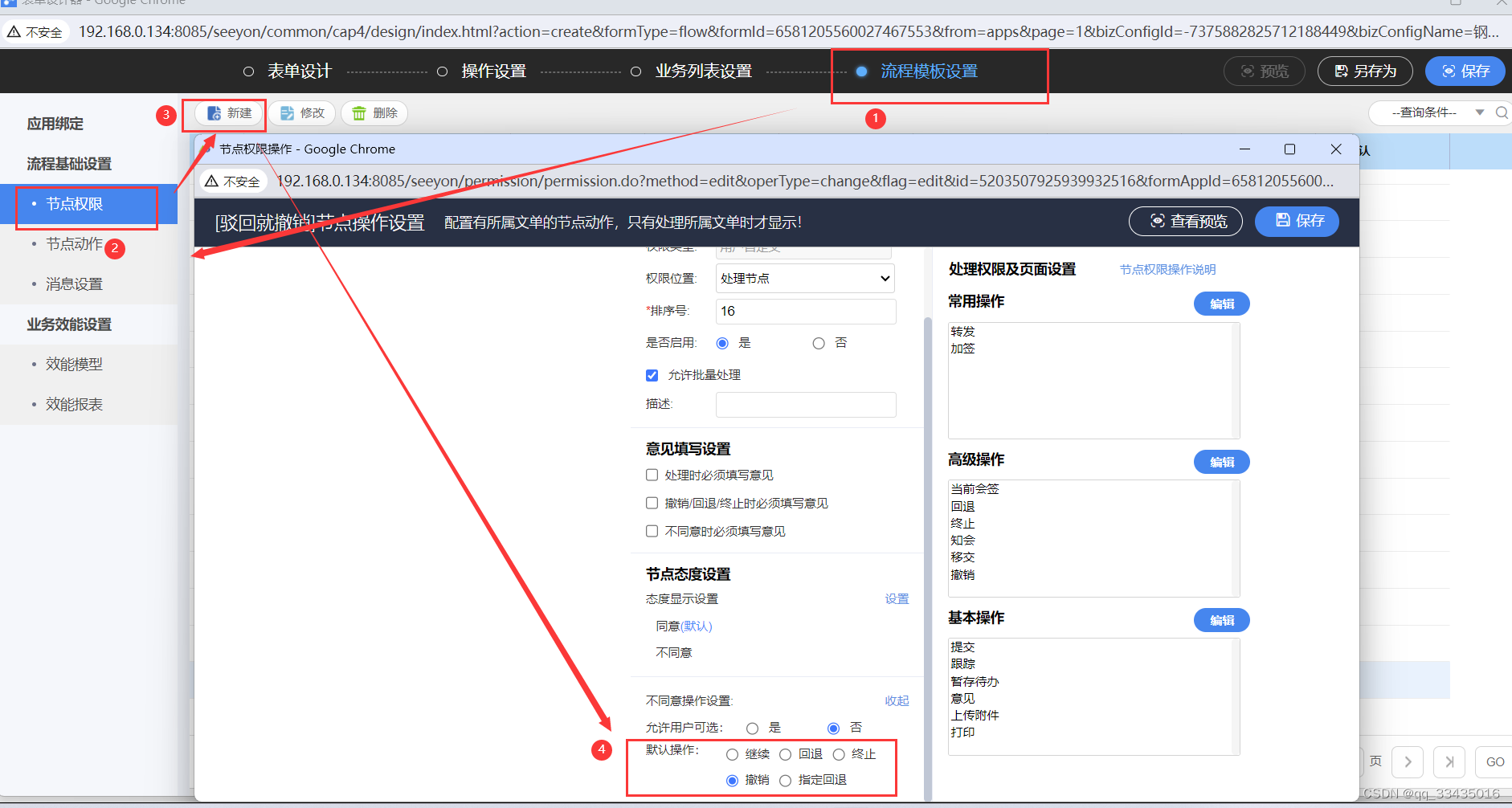Click 不安全 warning icon in main address bar

click(14, 32)
